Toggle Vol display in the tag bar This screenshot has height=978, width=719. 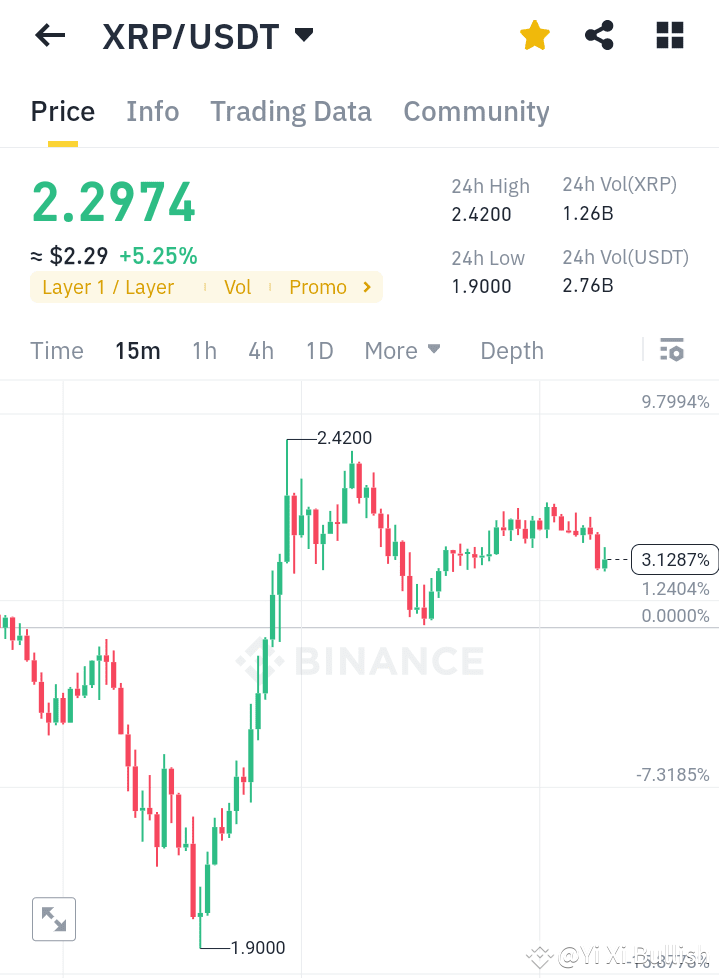point(237,287)
